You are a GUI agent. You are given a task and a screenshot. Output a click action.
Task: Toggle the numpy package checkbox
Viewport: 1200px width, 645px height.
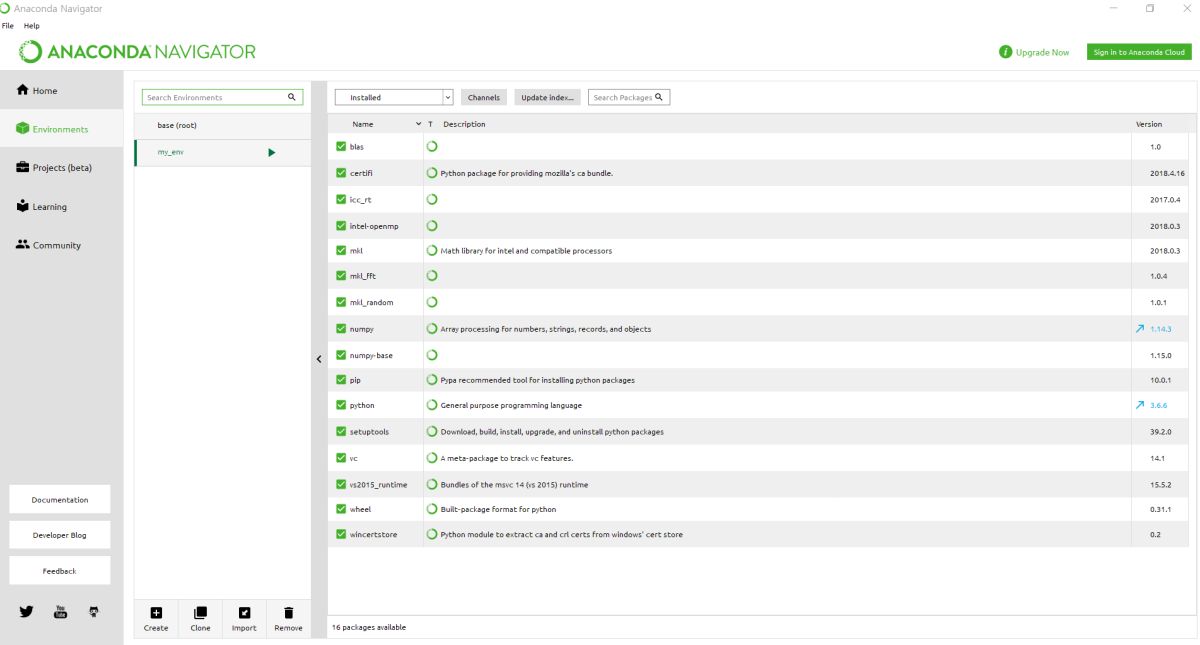click(x=341, y=328)
